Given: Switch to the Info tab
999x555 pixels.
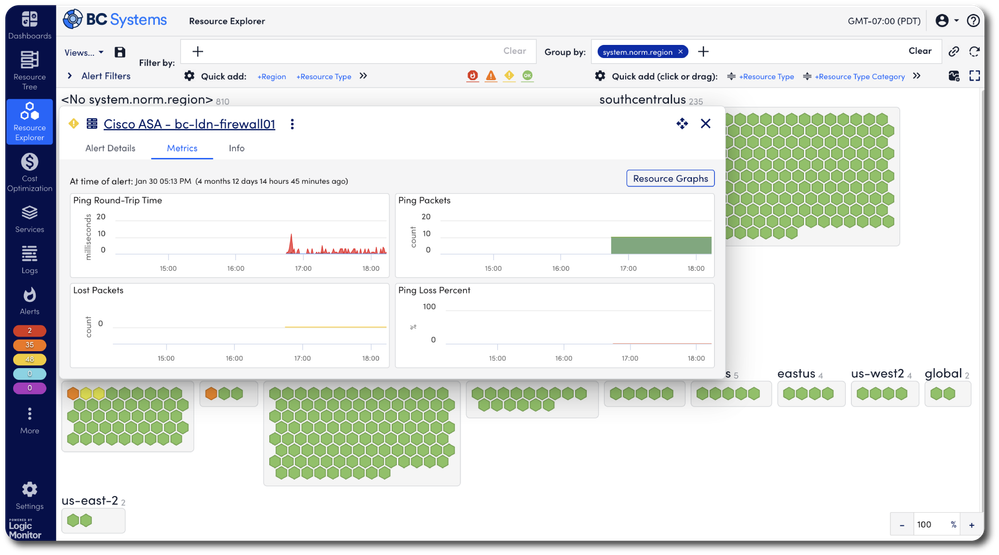Looking at the screenshot, I should coord(236,148).
